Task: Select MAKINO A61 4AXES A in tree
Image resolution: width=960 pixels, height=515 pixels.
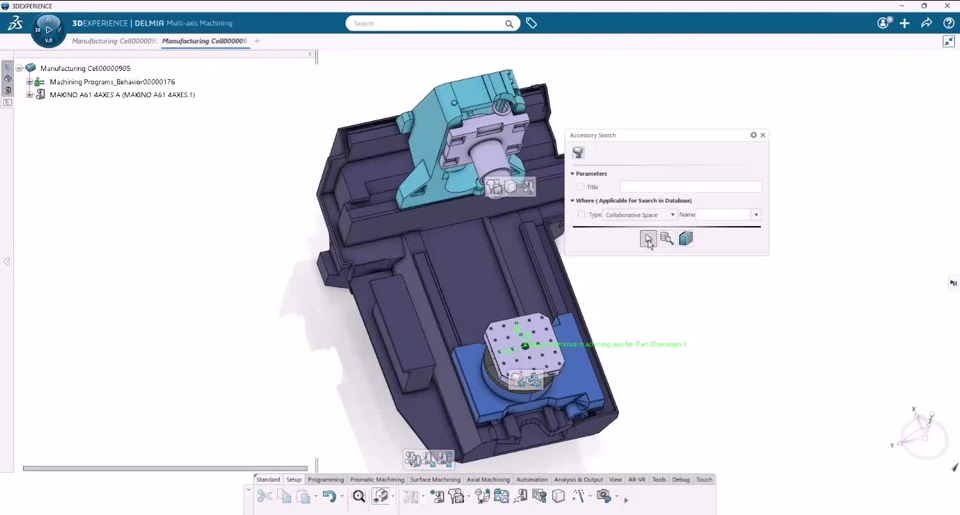Action: pyautogui.click(x=122, y=94)
